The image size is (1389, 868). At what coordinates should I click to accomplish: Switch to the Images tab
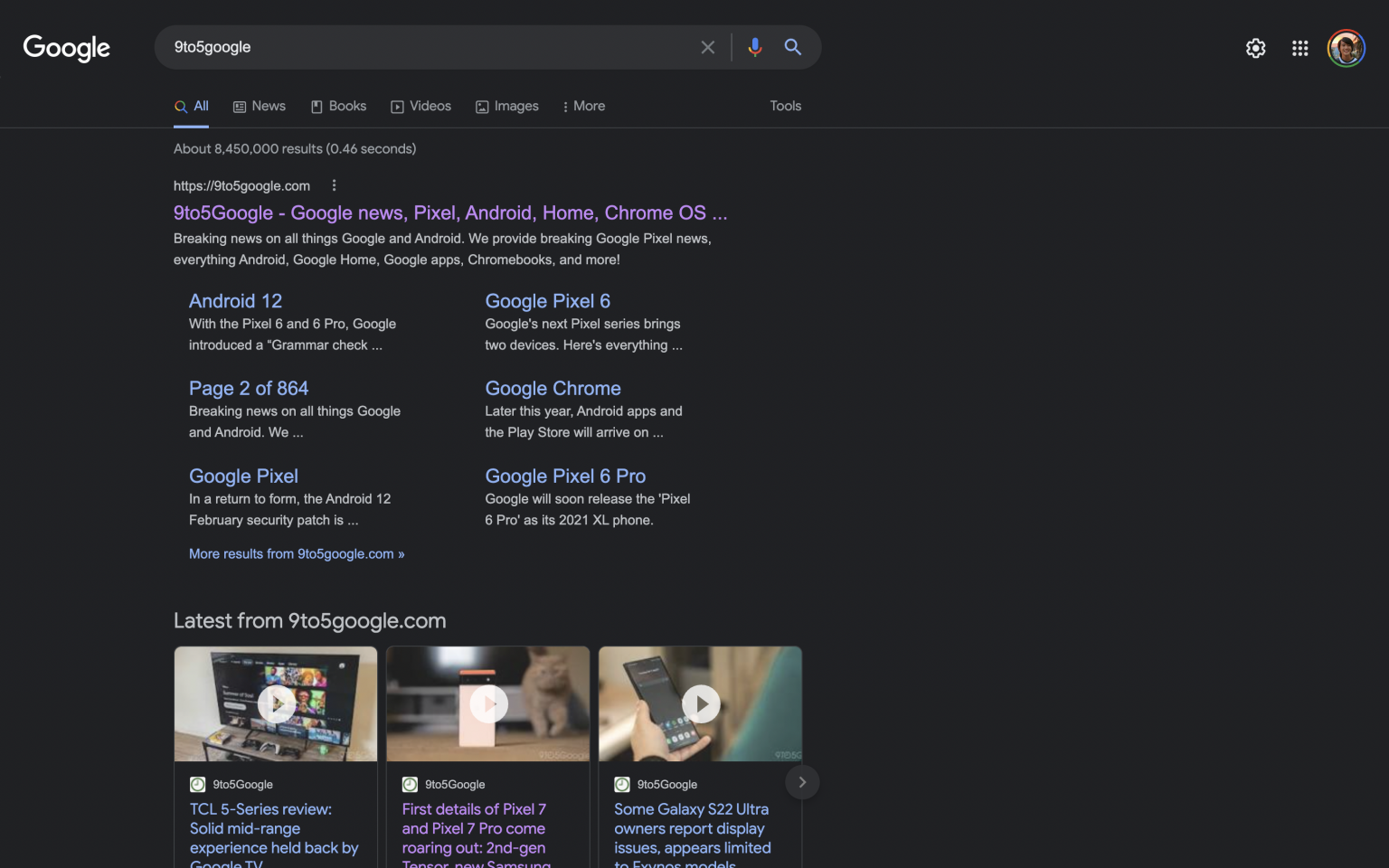coord(506,106)
